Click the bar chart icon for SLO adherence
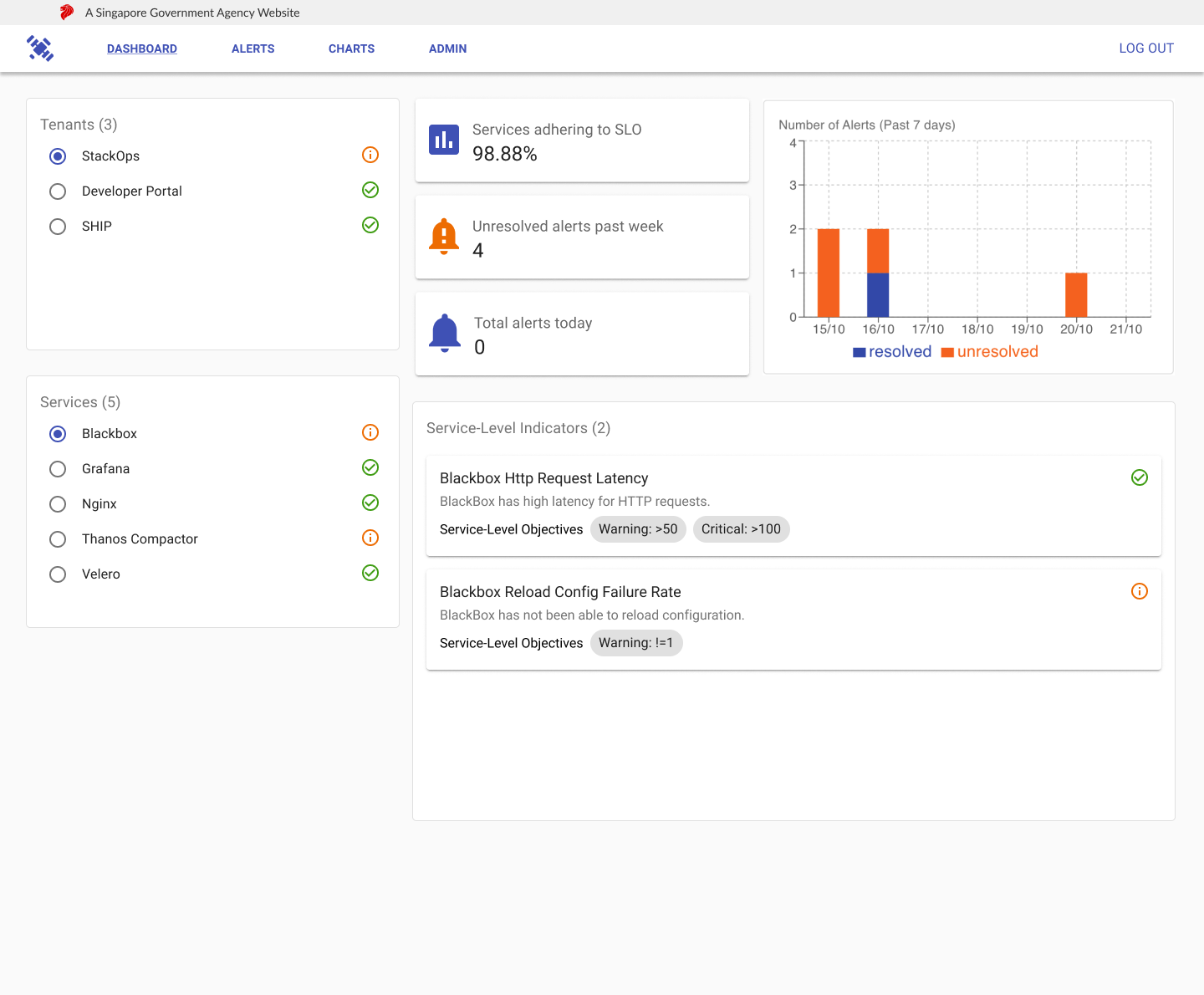 (444, 140)
